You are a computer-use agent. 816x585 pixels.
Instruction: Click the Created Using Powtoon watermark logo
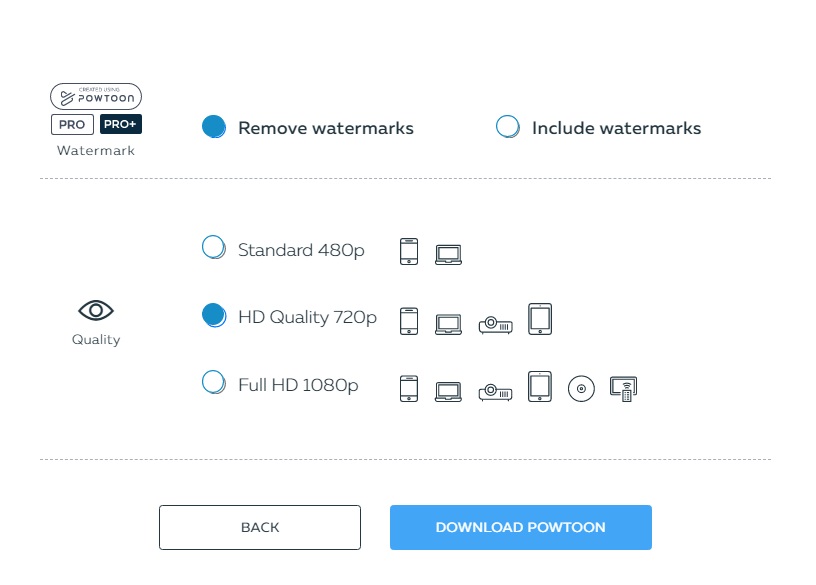pyautogui.click(x=96, y=96)
